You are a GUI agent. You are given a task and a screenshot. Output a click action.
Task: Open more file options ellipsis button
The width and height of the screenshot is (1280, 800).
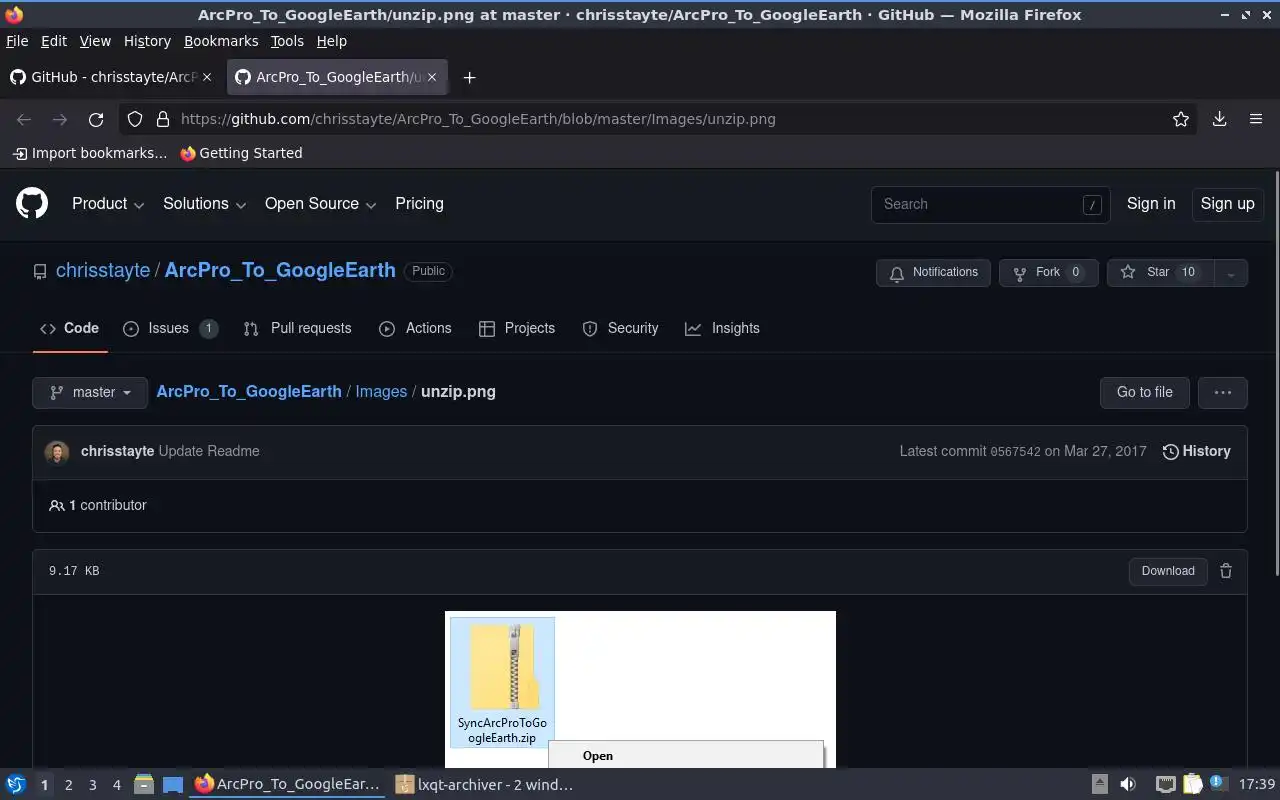point(1222,392)
